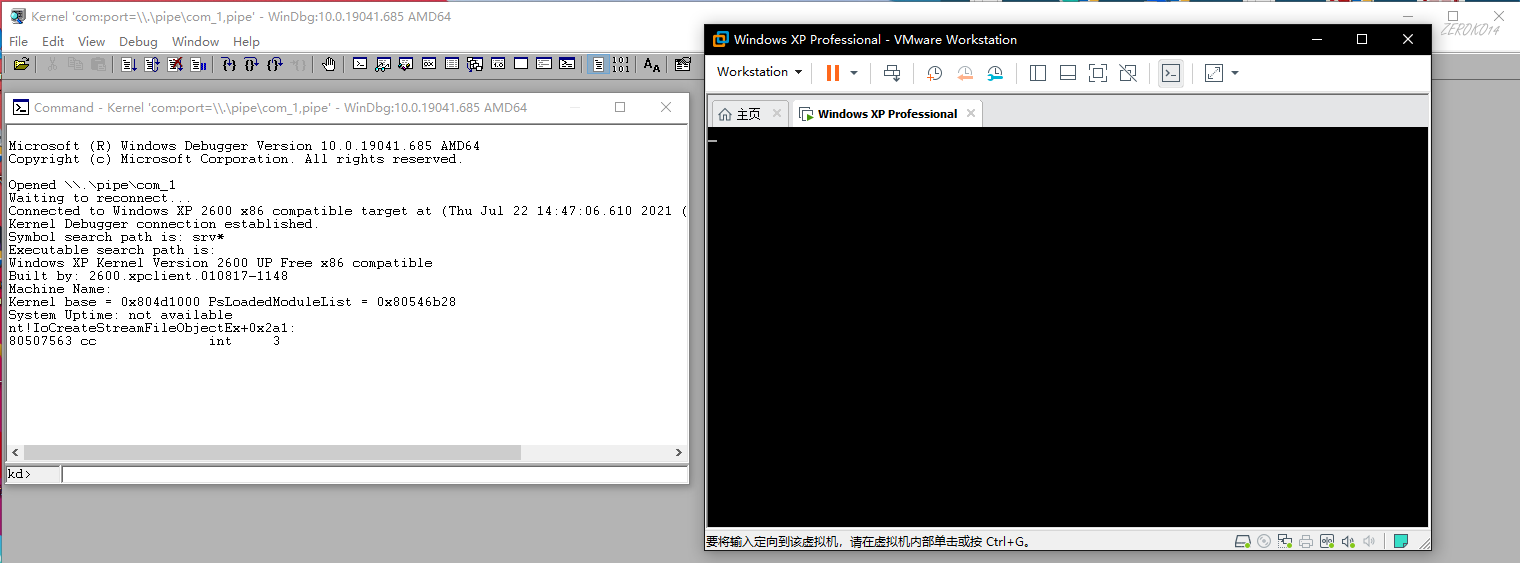Open the Help menu in WinDbg
The image size is (1520, 563).
click(246, 42)
